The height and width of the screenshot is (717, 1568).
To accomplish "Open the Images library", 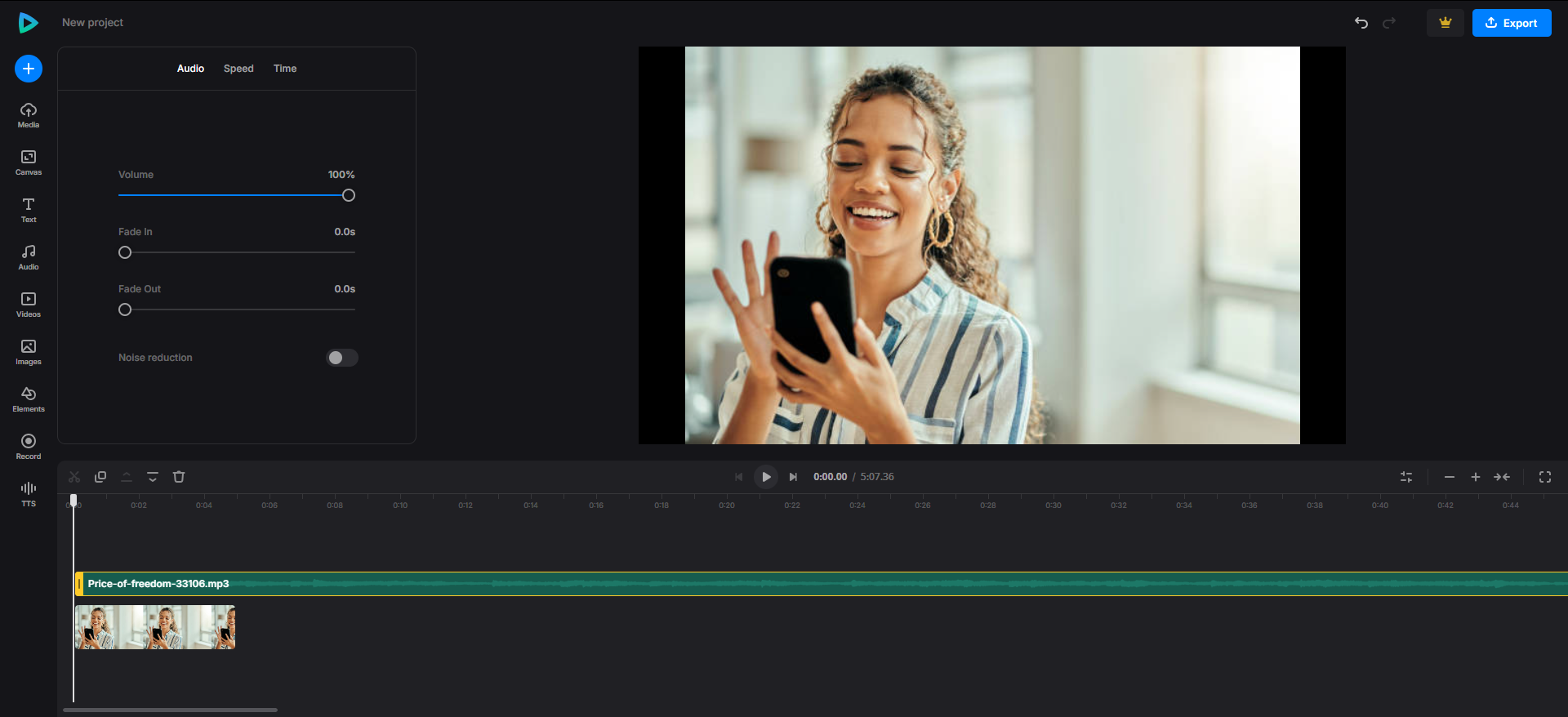I will 29,352.
